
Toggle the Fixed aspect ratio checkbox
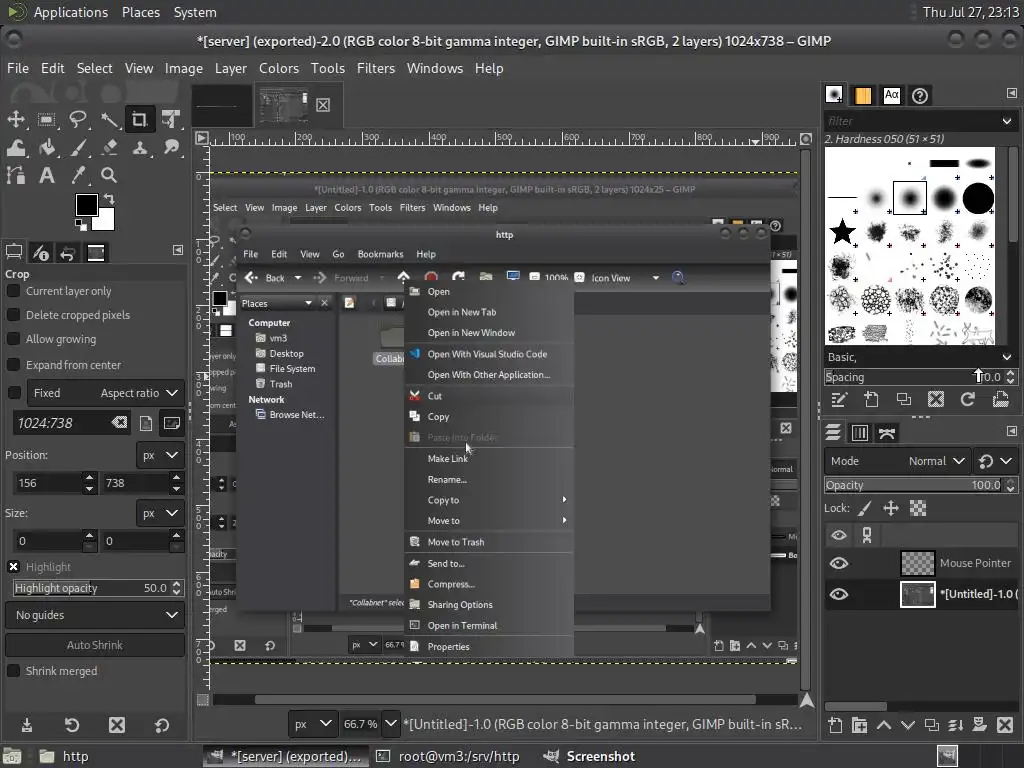13,392
